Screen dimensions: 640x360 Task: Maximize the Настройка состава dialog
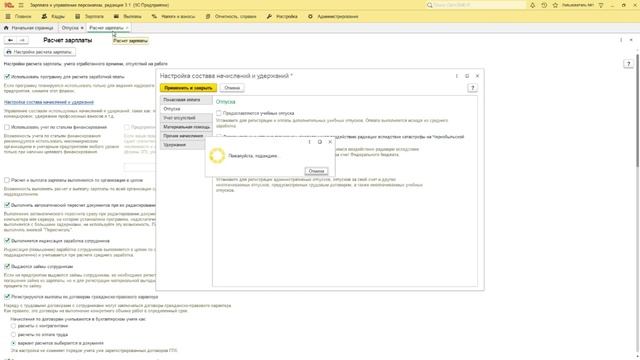(467, 76)
